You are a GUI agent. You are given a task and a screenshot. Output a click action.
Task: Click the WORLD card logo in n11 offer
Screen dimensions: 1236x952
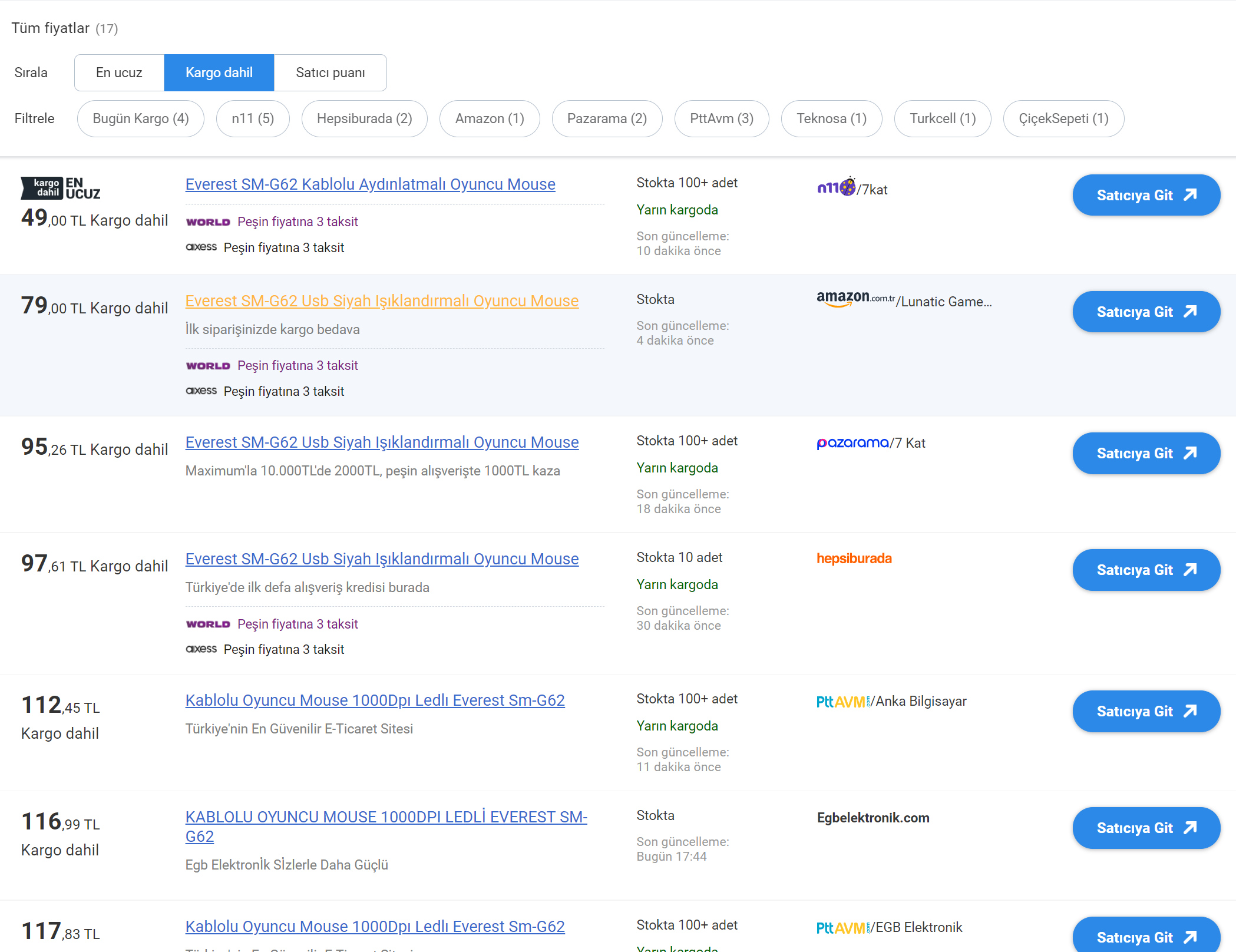[208, 222]
